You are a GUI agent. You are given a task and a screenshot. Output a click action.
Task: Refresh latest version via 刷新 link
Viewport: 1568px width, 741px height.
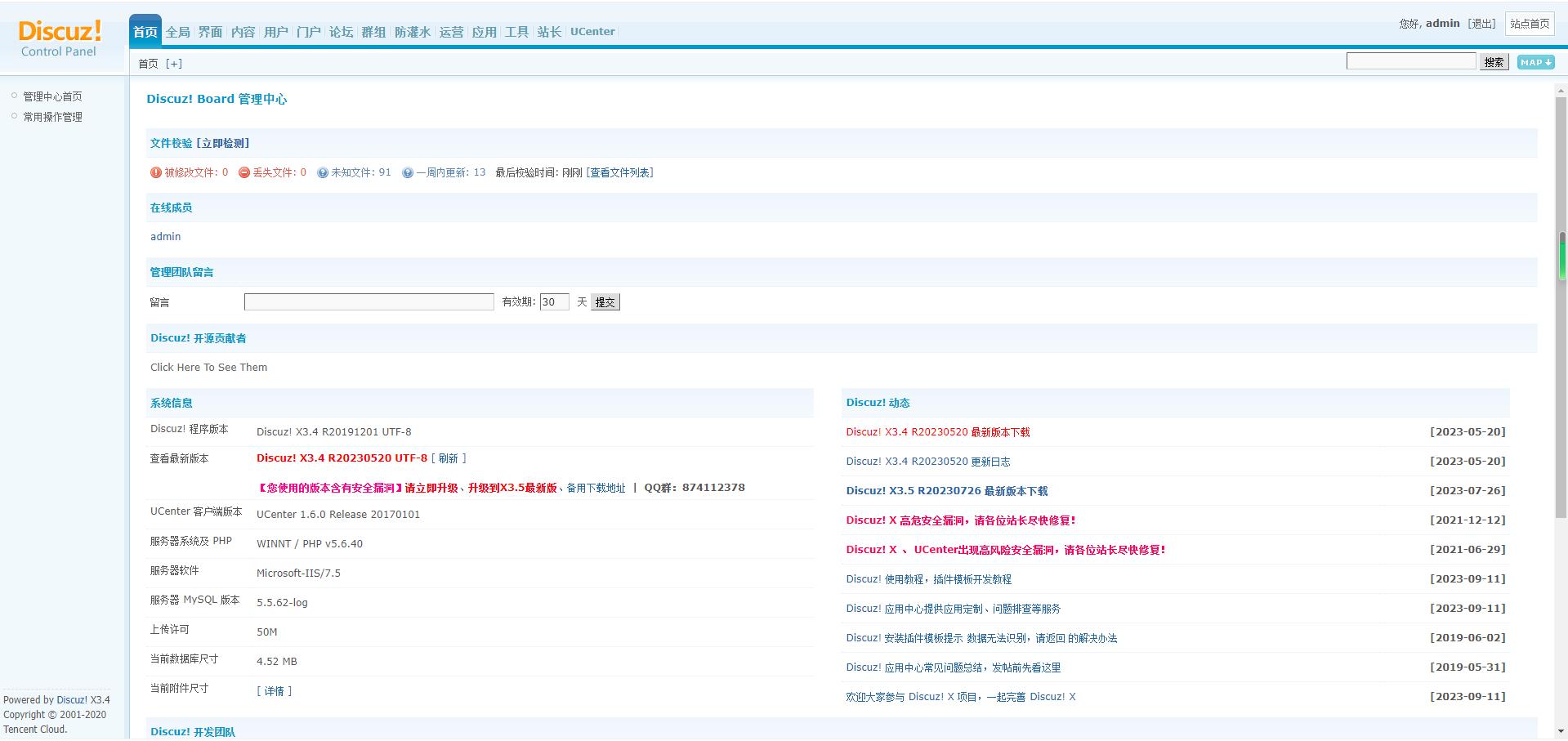point(449,458)
